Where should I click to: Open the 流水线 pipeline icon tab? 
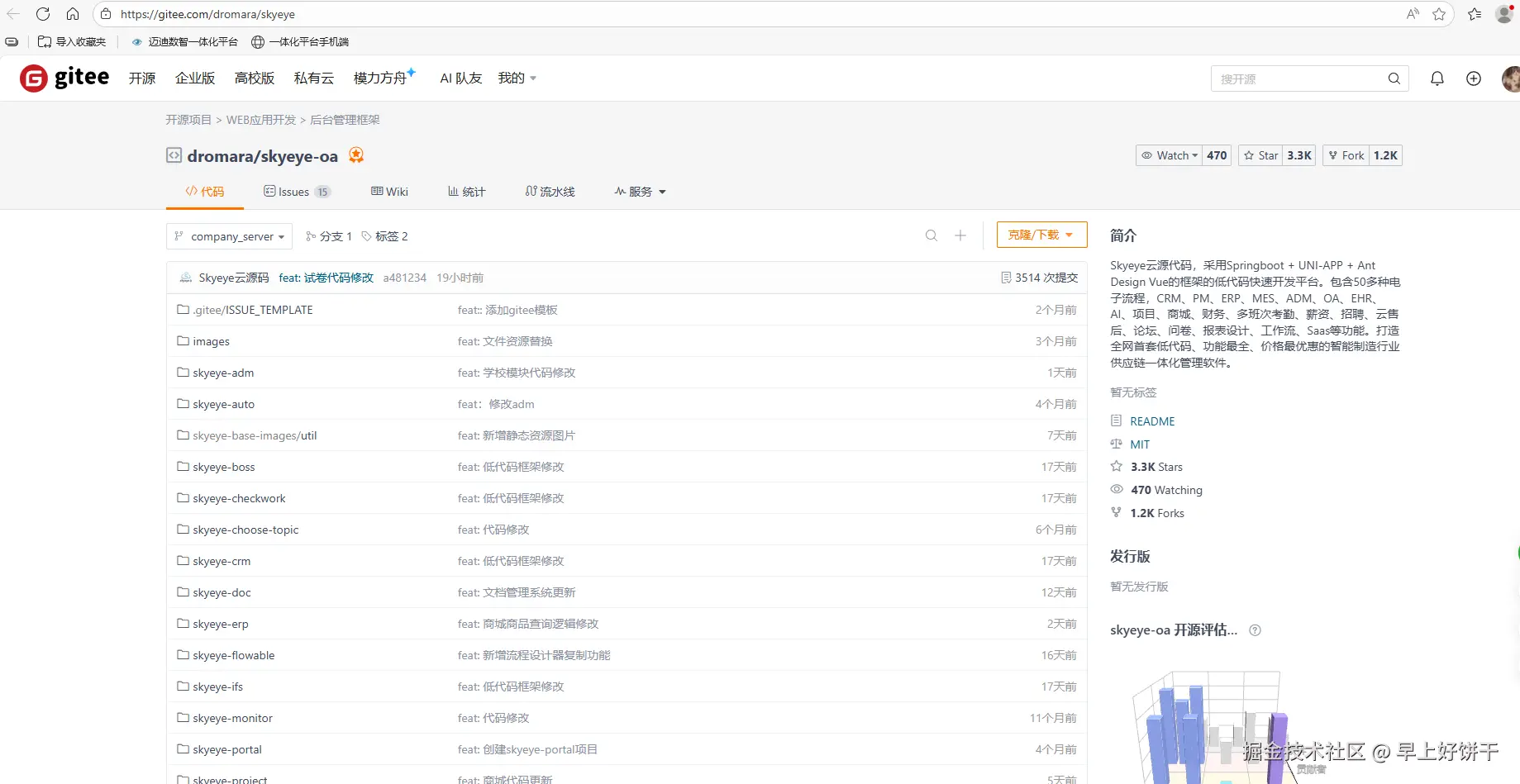(531, 191)
